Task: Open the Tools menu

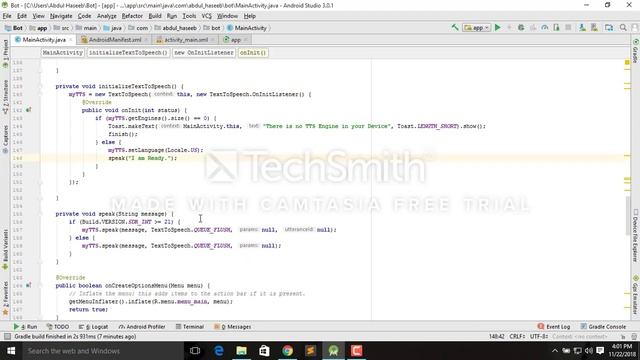Action: point(189,16)
